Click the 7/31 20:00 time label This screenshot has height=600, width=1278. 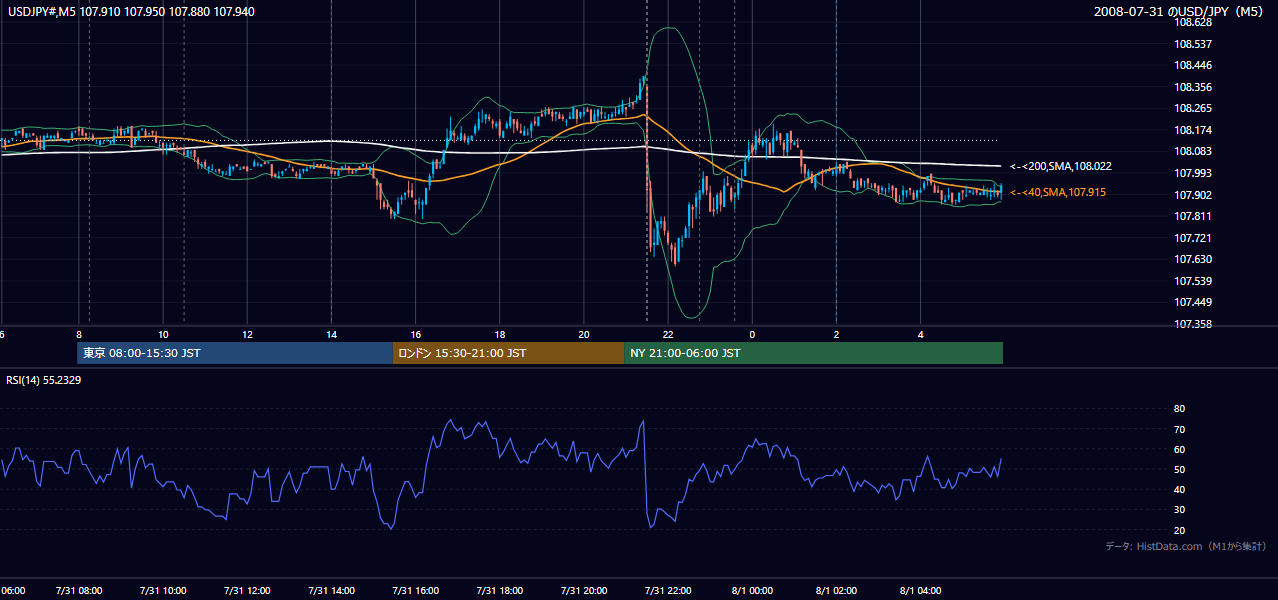[x=584, y=590]
